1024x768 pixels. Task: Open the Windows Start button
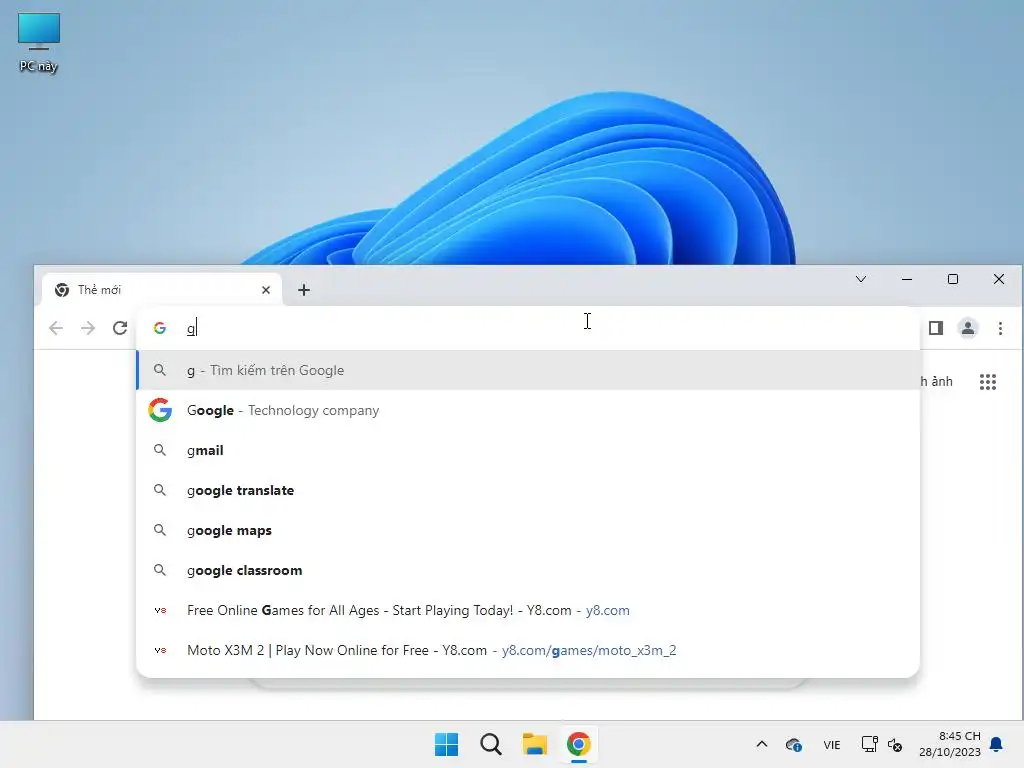click(x=447, y=744)
